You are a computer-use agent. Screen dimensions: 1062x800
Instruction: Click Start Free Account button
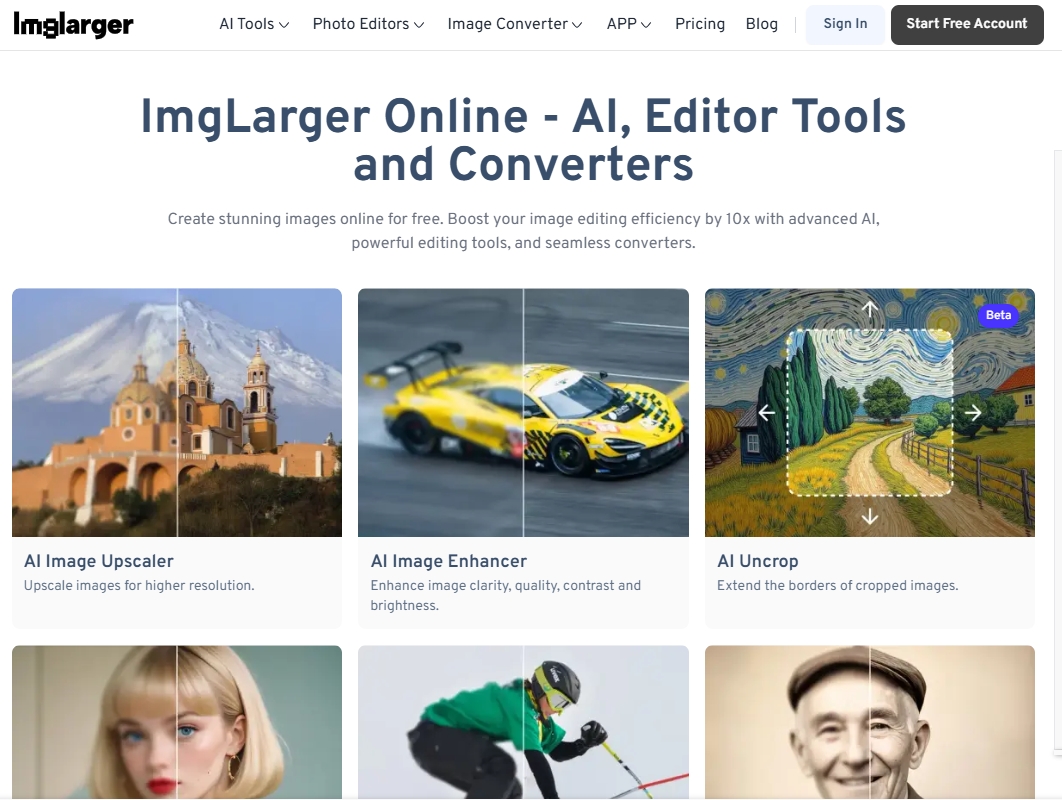[x=967, y=24]
